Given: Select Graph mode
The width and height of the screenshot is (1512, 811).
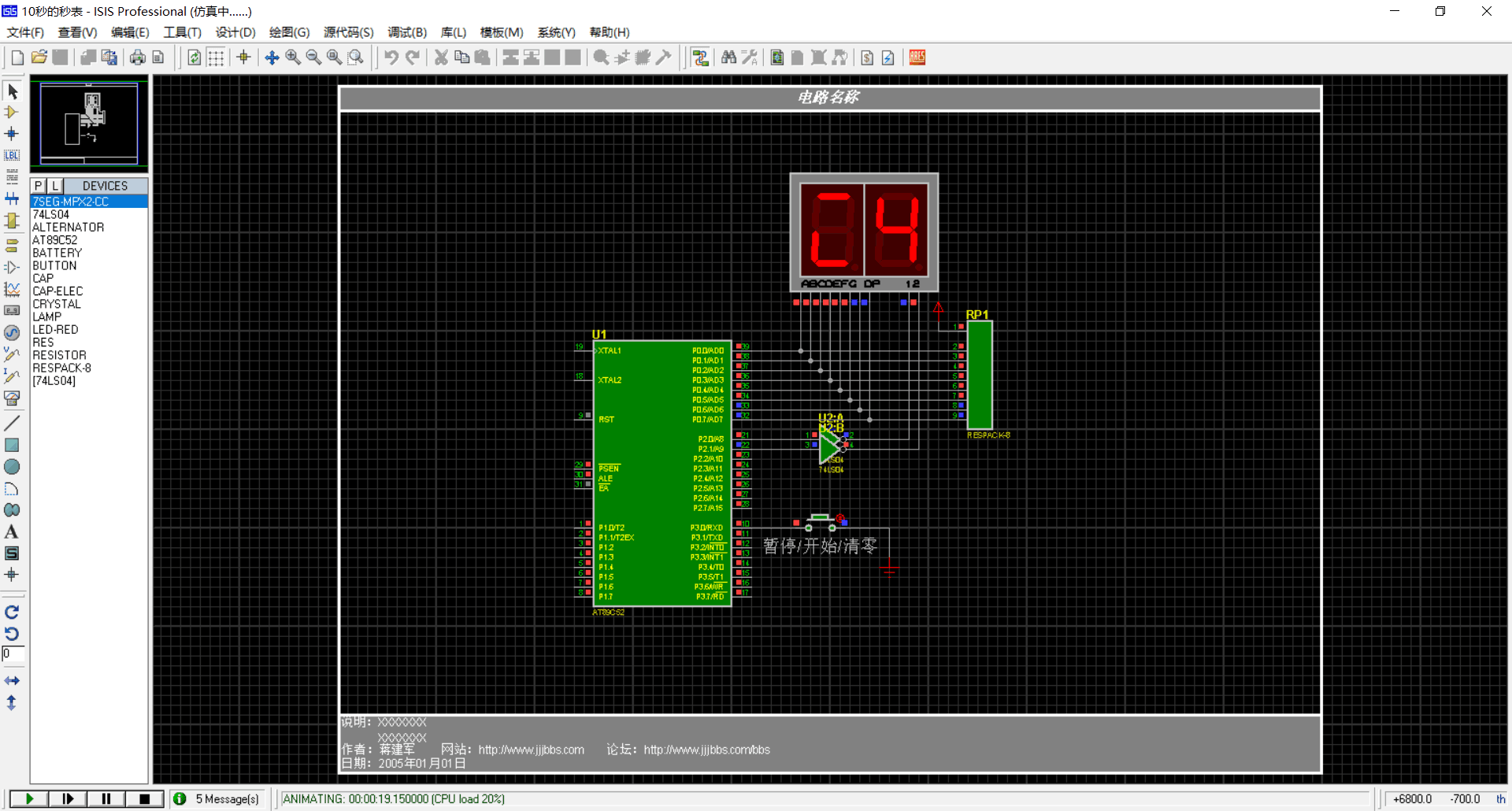Looking at the screenshot, I should pyautogui.click(x=12, y=289).
